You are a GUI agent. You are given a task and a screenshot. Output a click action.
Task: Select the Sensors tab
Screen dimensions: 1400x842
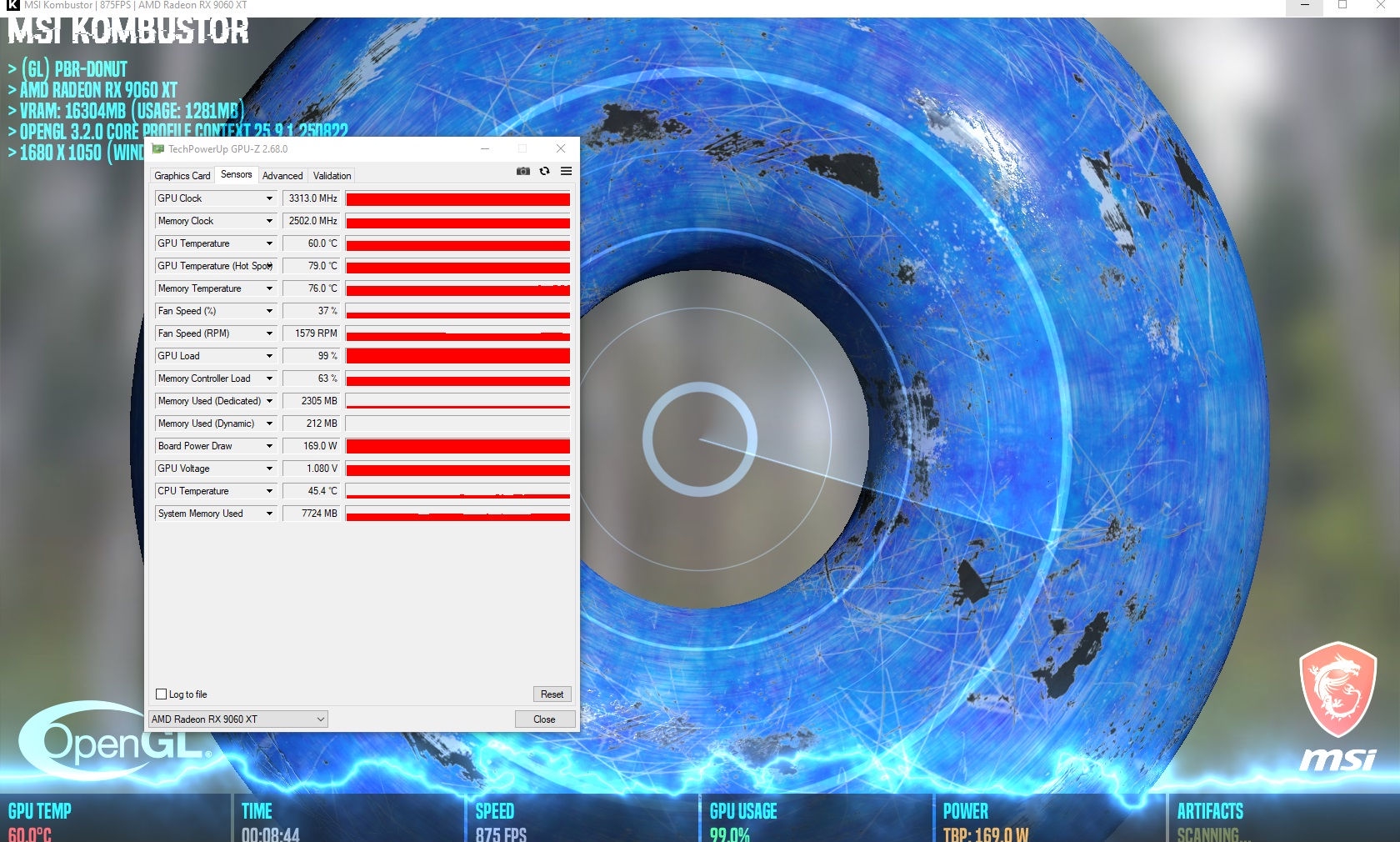coord(237,174)
